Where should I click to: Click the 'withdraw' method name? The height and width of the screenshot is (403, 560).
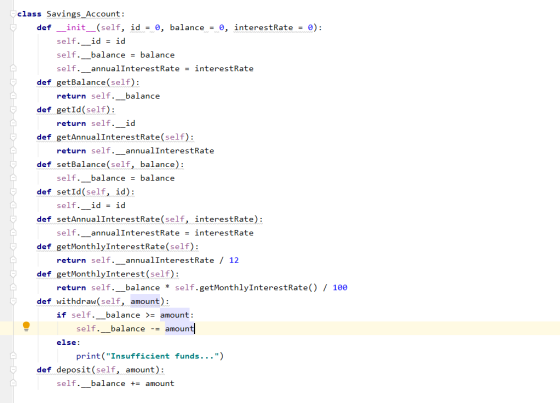coord(76,302)
